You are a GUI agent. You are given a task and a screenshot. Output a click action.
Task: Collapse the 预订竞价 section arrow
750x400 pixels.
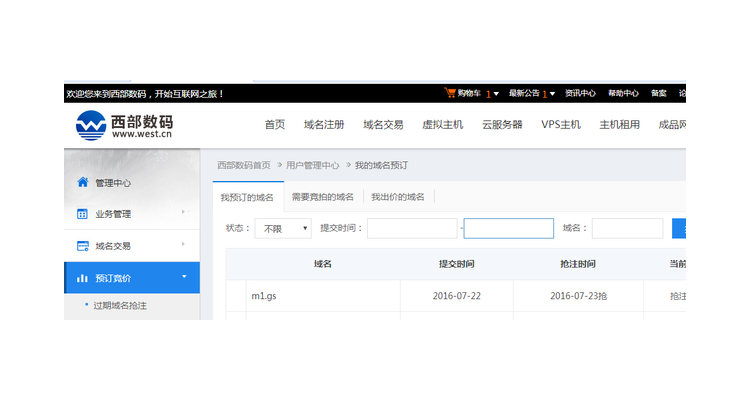coord(184,276)
